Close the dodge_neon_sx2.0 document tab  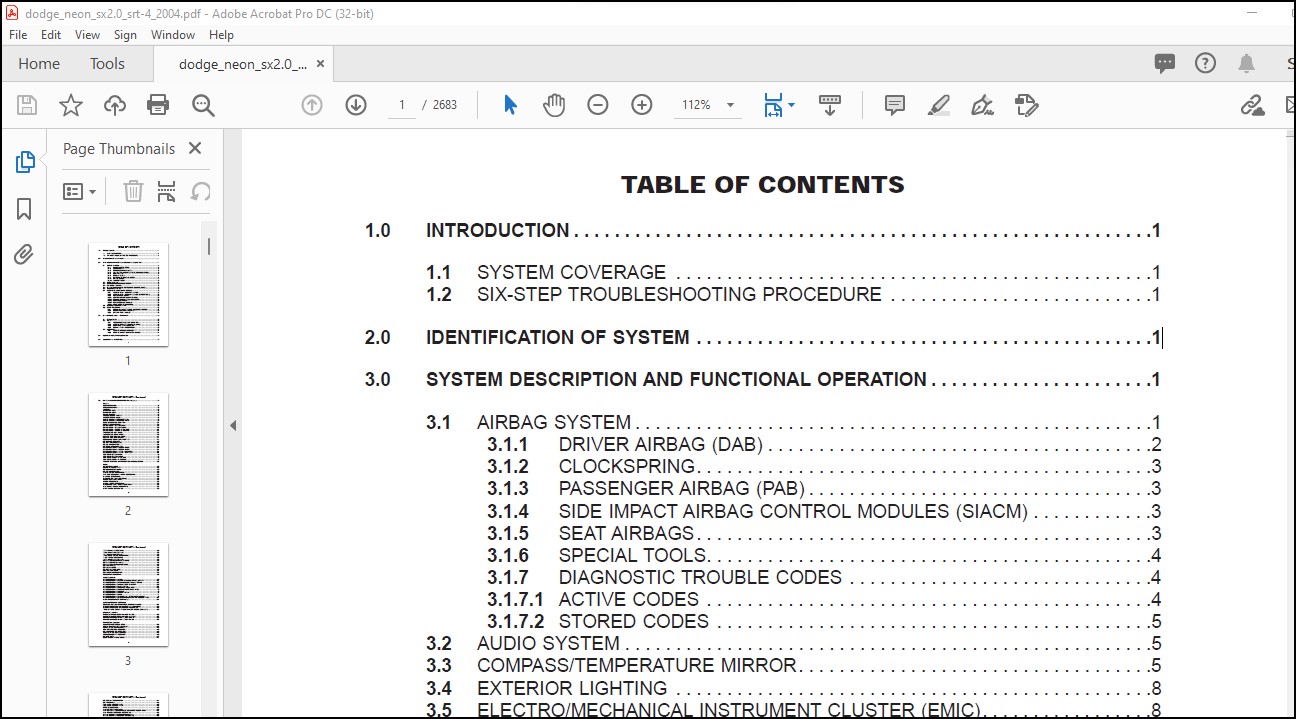pyautogui.click(x=320, y=64)
